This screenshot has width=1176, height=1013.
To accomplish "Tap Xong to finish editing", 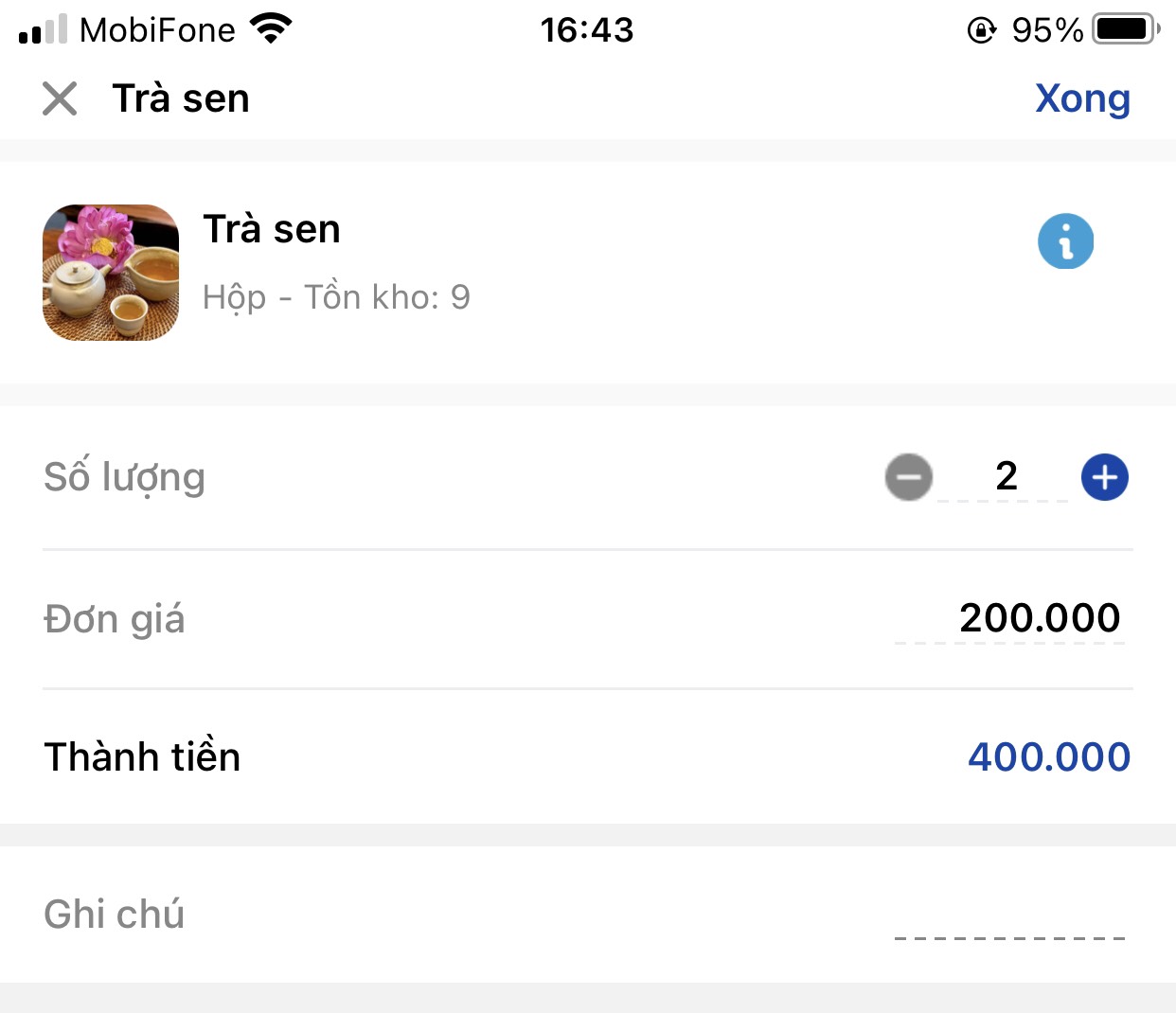I will pyautogui.click(x=1082, y=98).
